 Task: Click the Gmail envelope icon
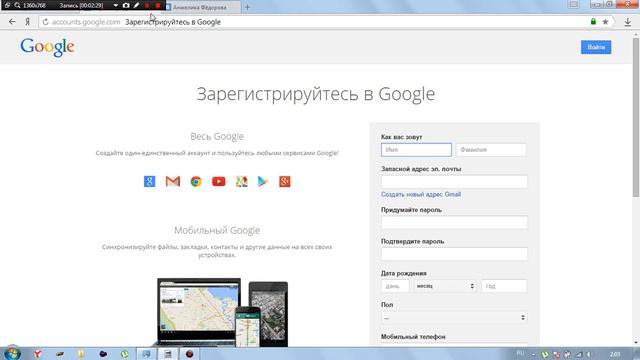tap(173, 181)
